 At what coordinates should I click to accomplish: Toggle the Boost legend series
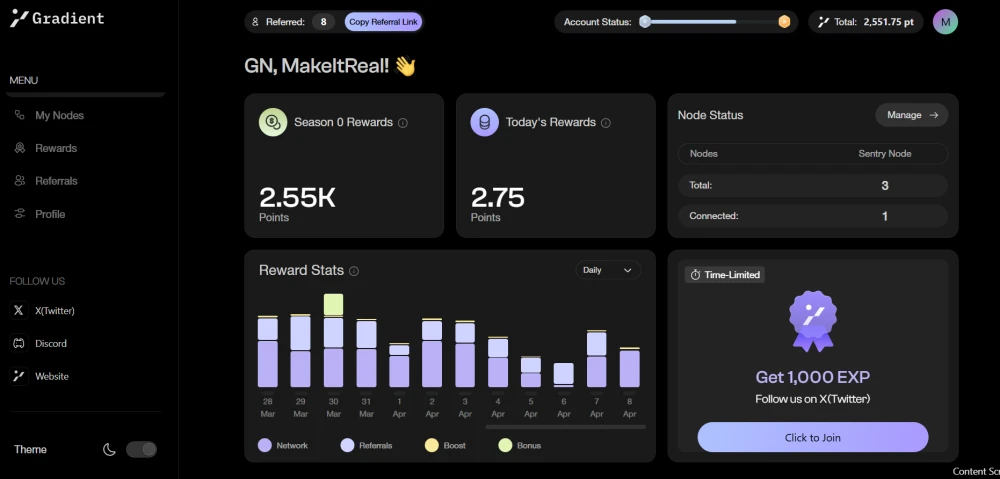pyautogui.click(x=445, y=445)
